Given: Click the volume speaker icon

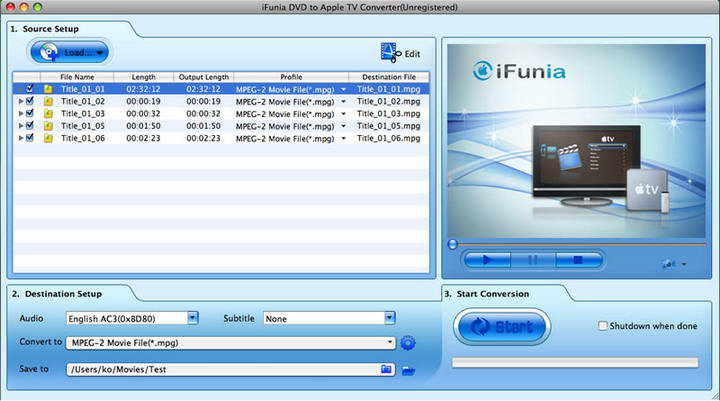Looking at the screenshot, I should 667,264.
